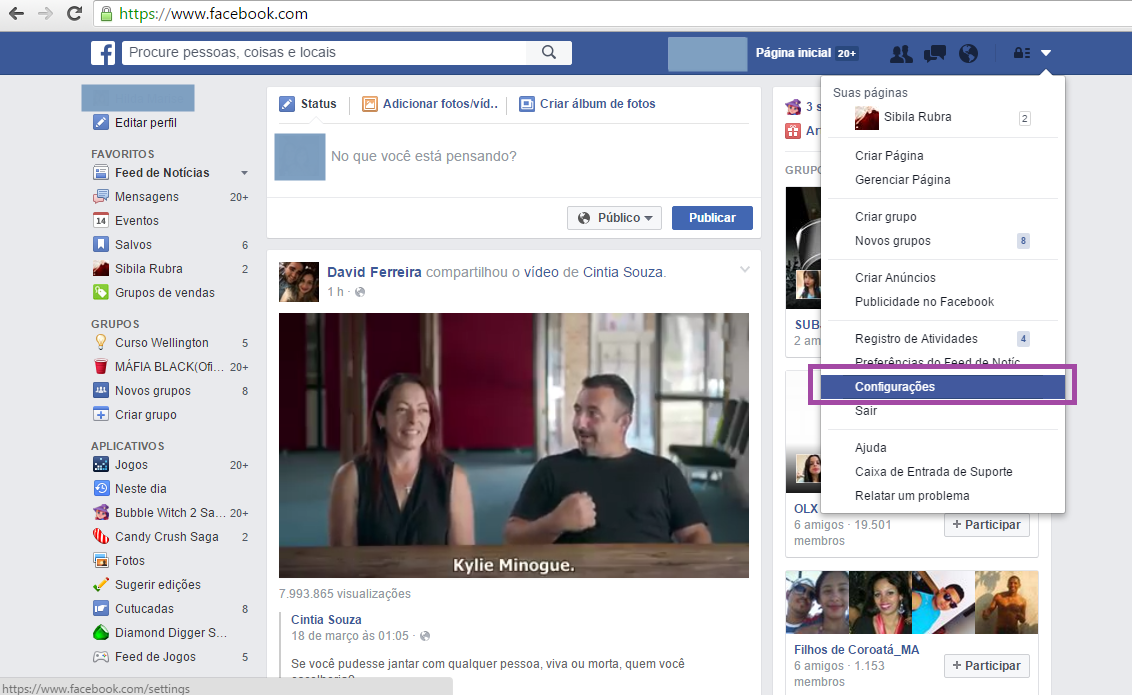
Task: Choose Criar Anúncios in the menu
Action: tap(894, 278)
